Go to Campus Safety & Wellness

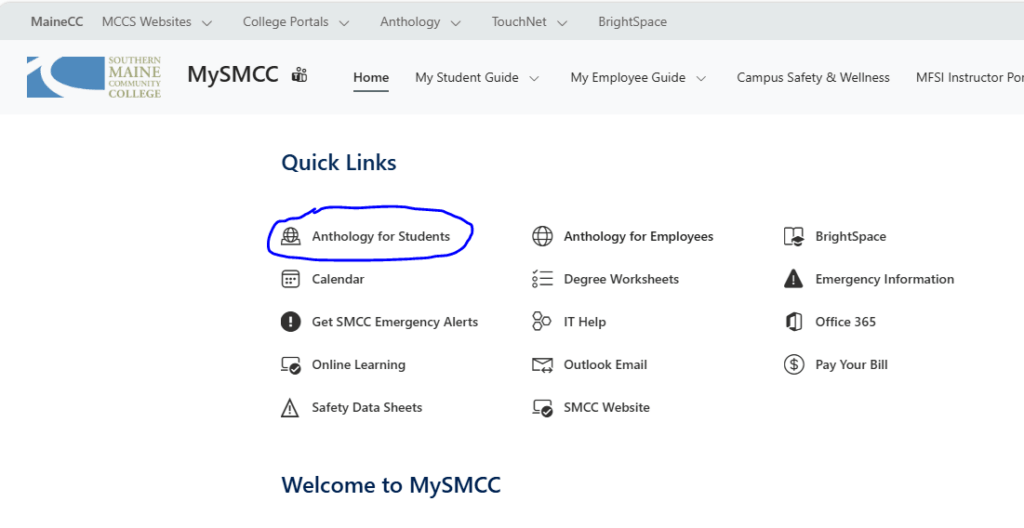[813, 77]
